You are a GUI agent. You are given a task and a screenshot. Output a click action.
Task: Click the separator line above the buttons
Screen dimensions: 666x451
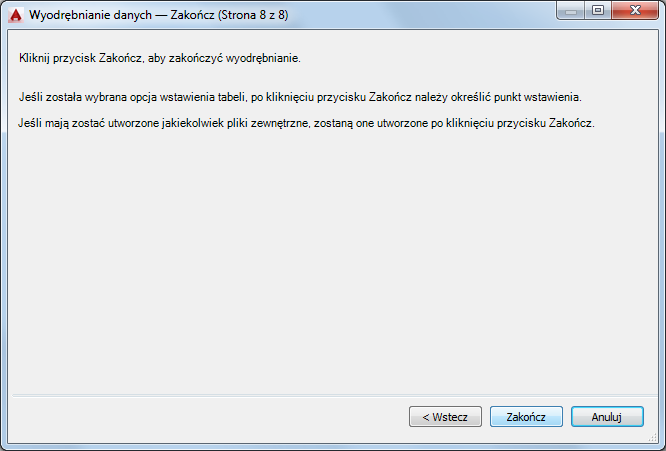330,394
